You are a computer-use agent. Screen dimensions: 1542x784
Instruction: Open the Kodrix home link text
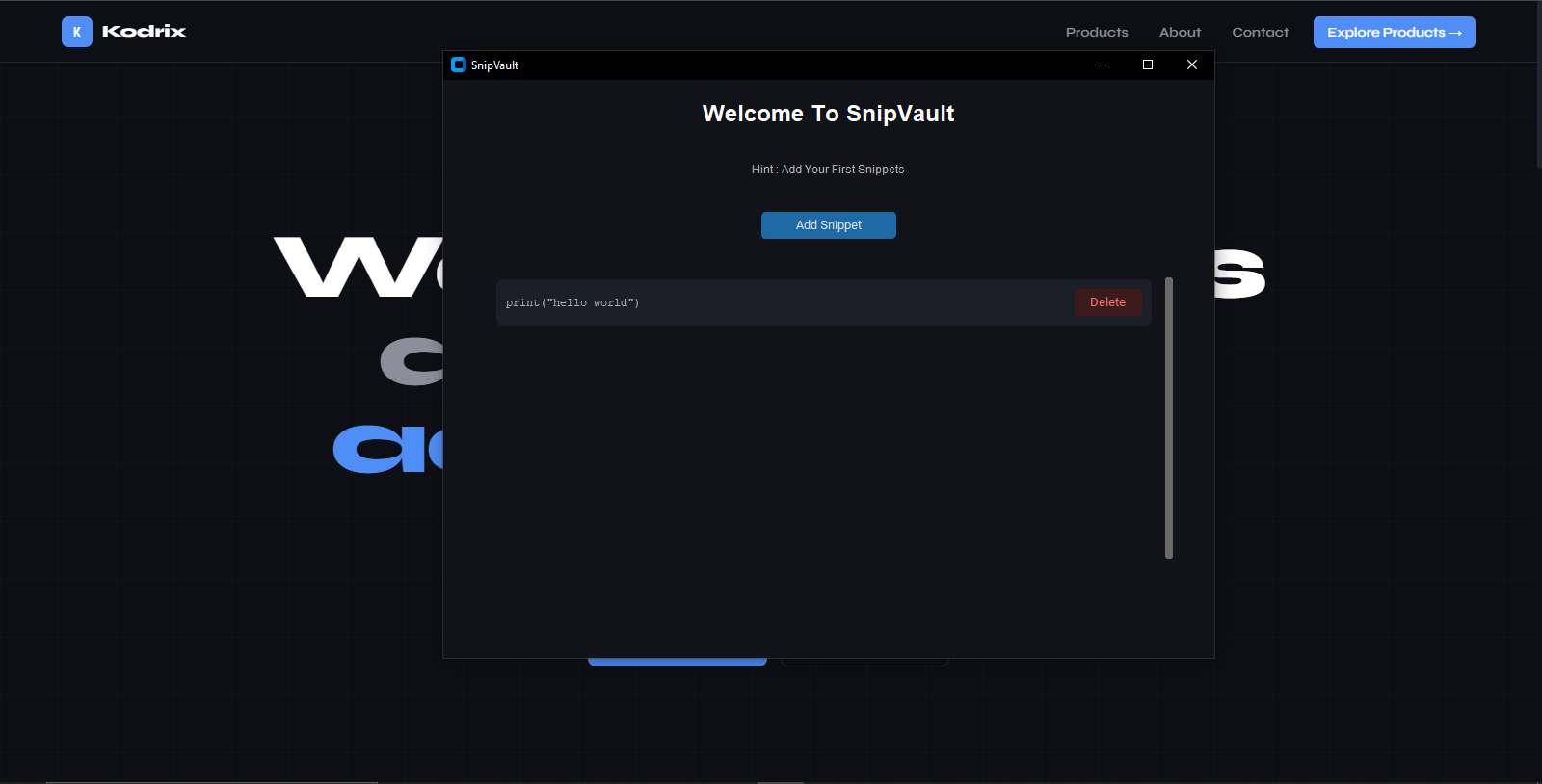pyautogui.click(x=145, y=32)
